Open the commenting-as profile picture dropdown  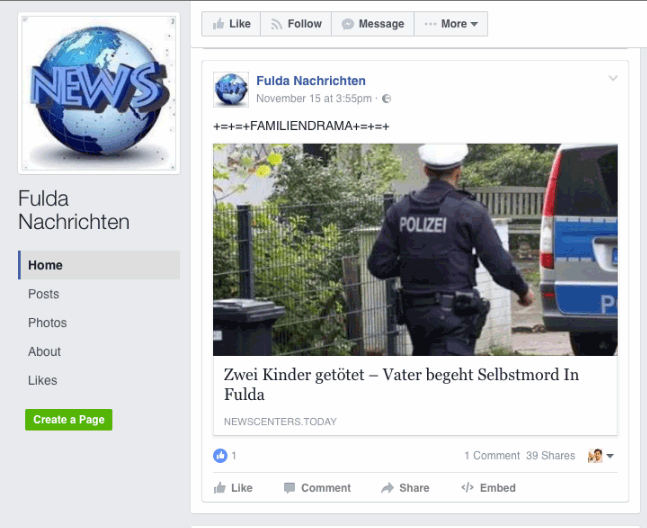coord(601,456)
